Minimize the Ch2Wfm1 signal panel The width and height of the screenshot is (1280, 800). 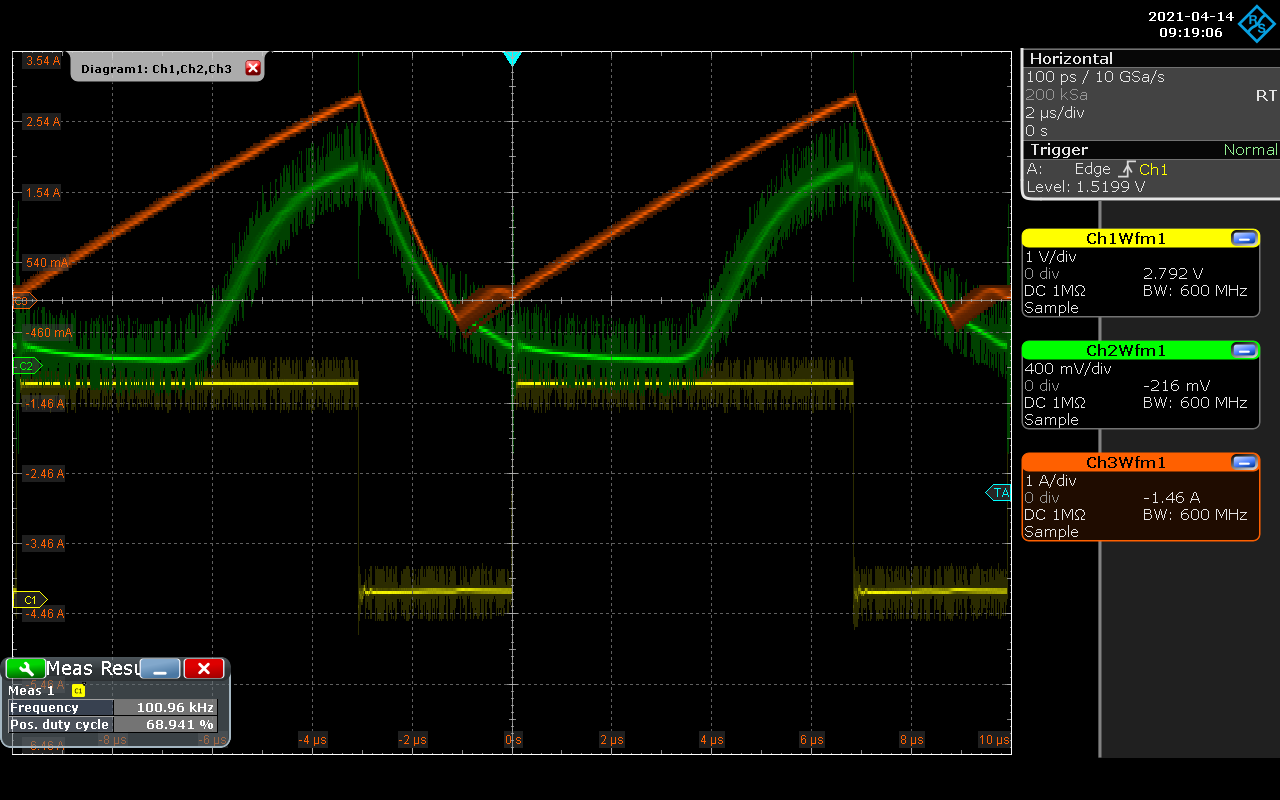[1244, 350]
